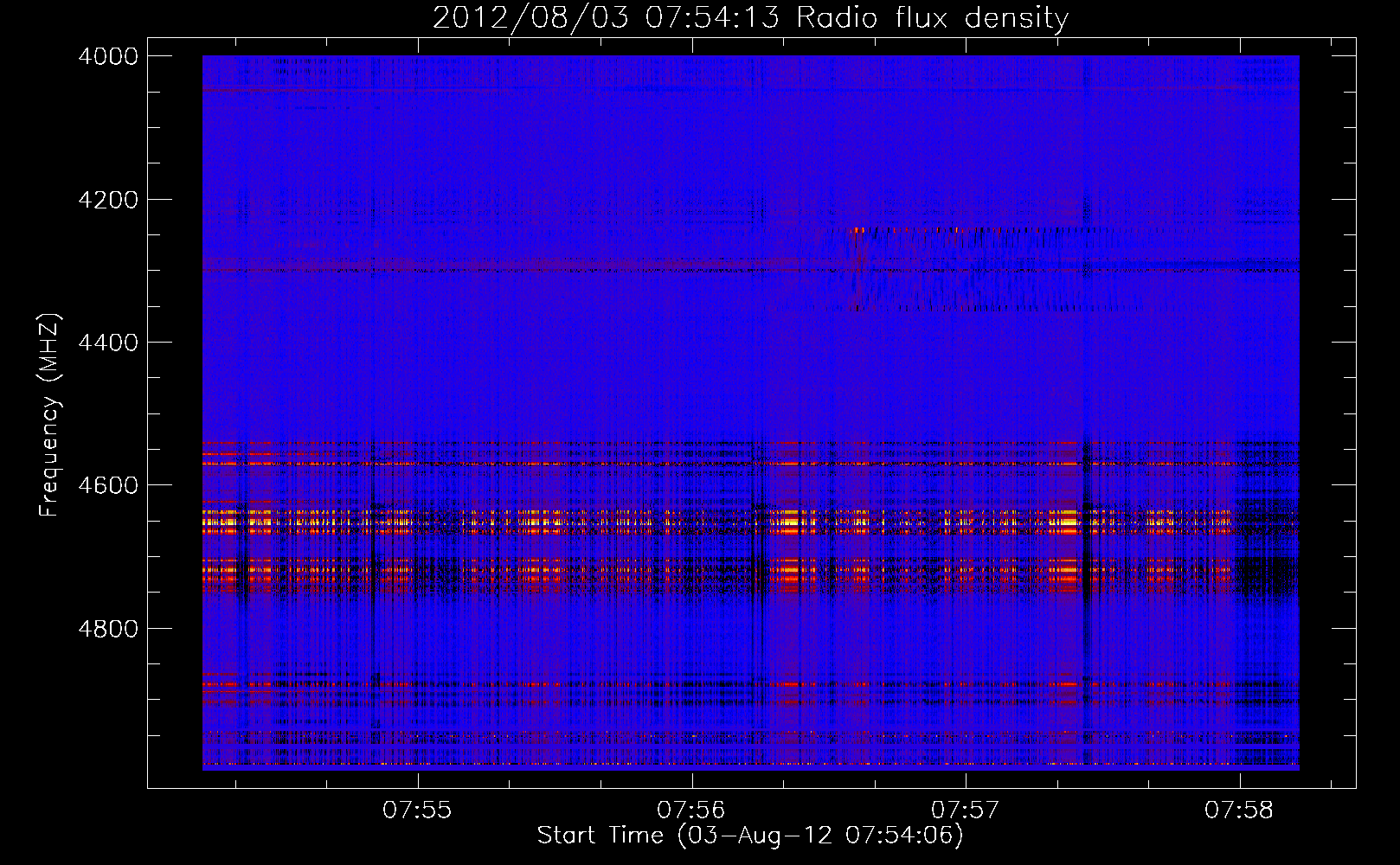Click the '4400' frequency axis label
Image resolution: width=1400 pixels, height=865 pixels.
(x=108, y=343)
